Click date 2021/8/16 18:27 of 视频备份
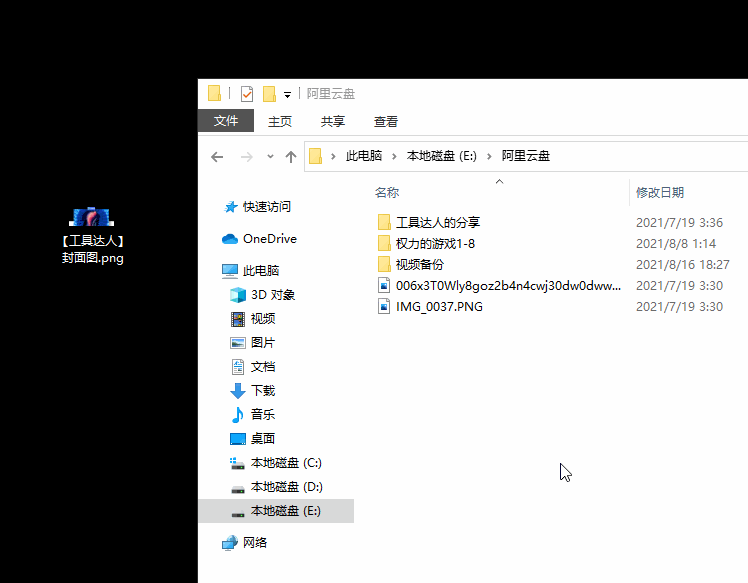The width and height of the screenshot is (748, 583). click(683, 264)
